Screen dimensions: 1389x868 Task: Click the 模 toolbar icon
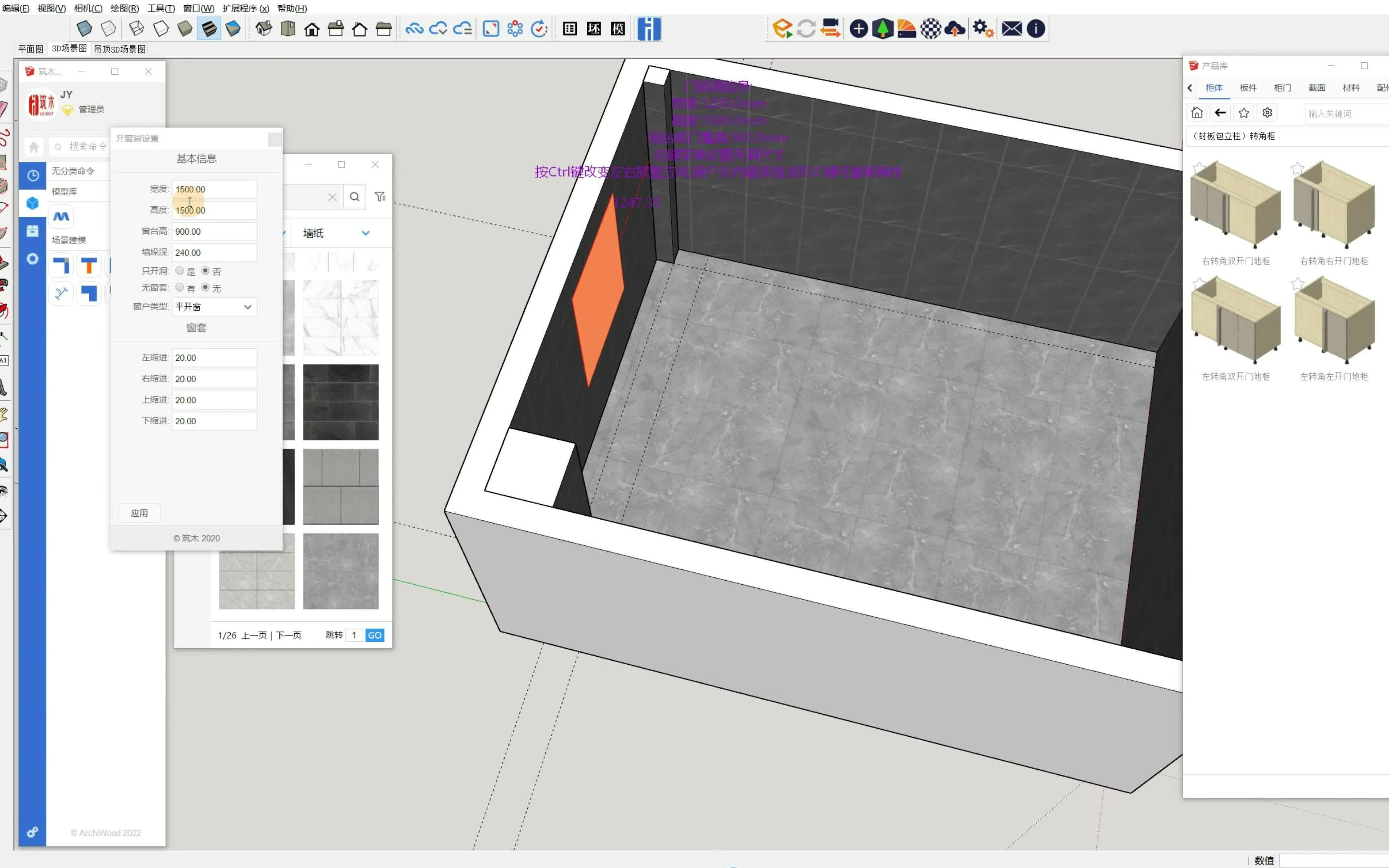click(x=618, y=28)
